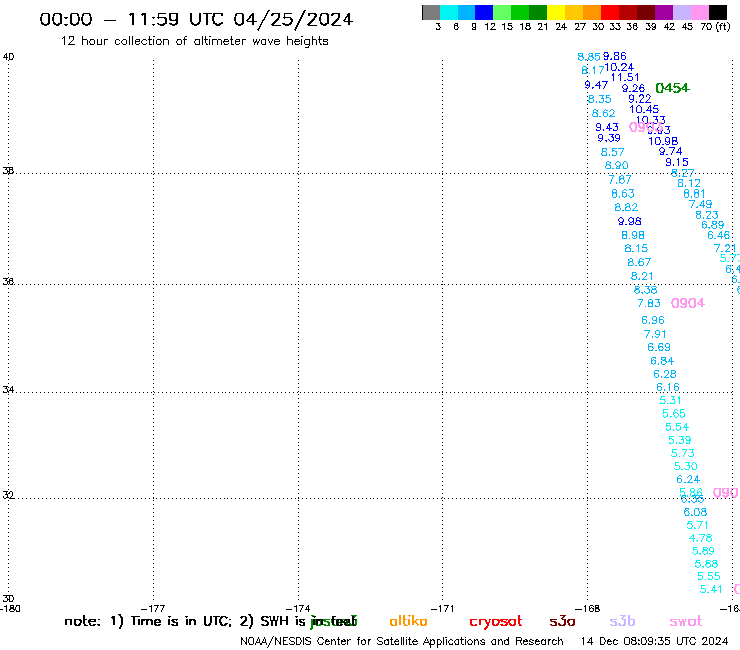The width and height of the screenshot is (740, 650).
Task: Click the pink '0904' pass time label
Action: click(x=688, y=303)
